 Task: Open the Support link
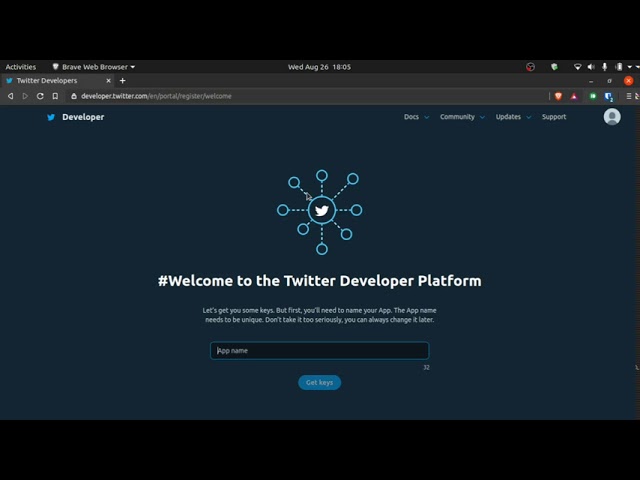pyautogui.click(x=554, y=117)
